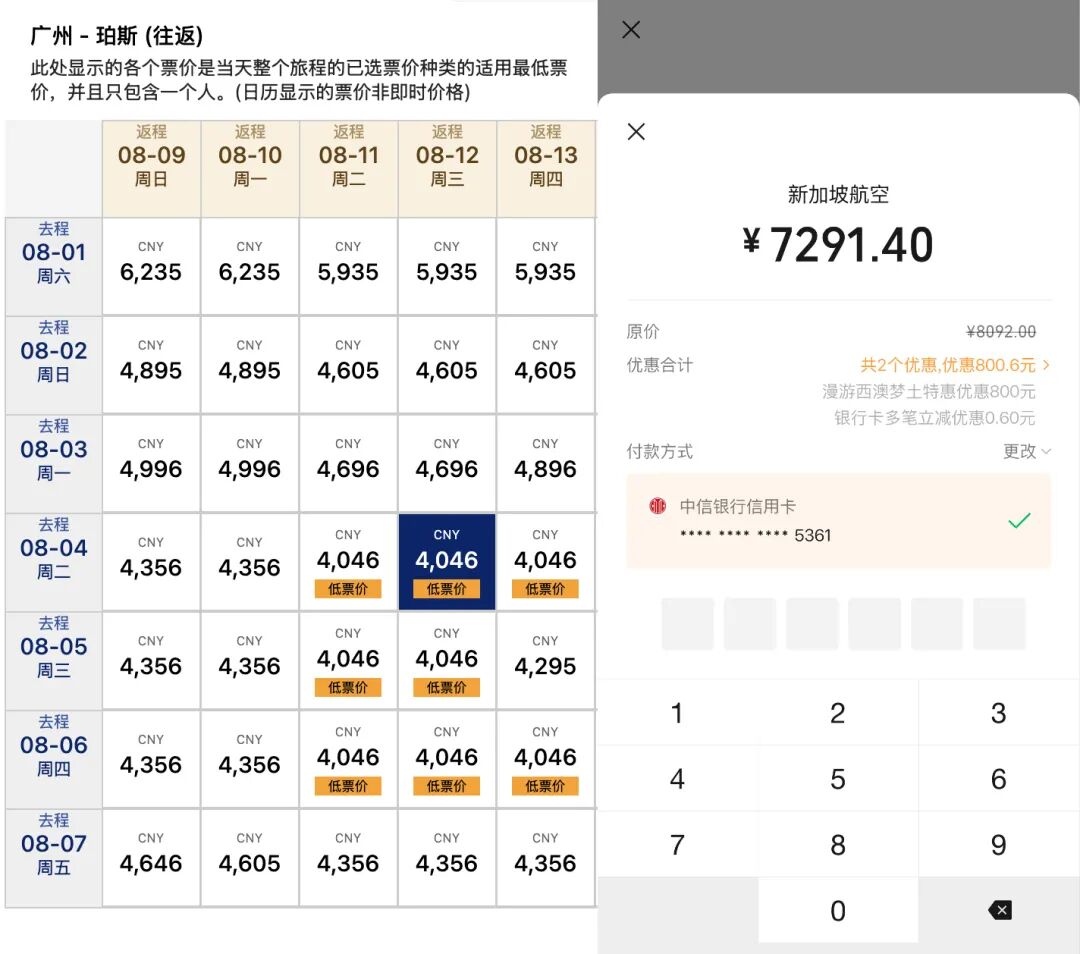Pick the 4,046 low fare for 08-04 / 08-13
The image size is (1080, 954).
click(x=546, y=562)
